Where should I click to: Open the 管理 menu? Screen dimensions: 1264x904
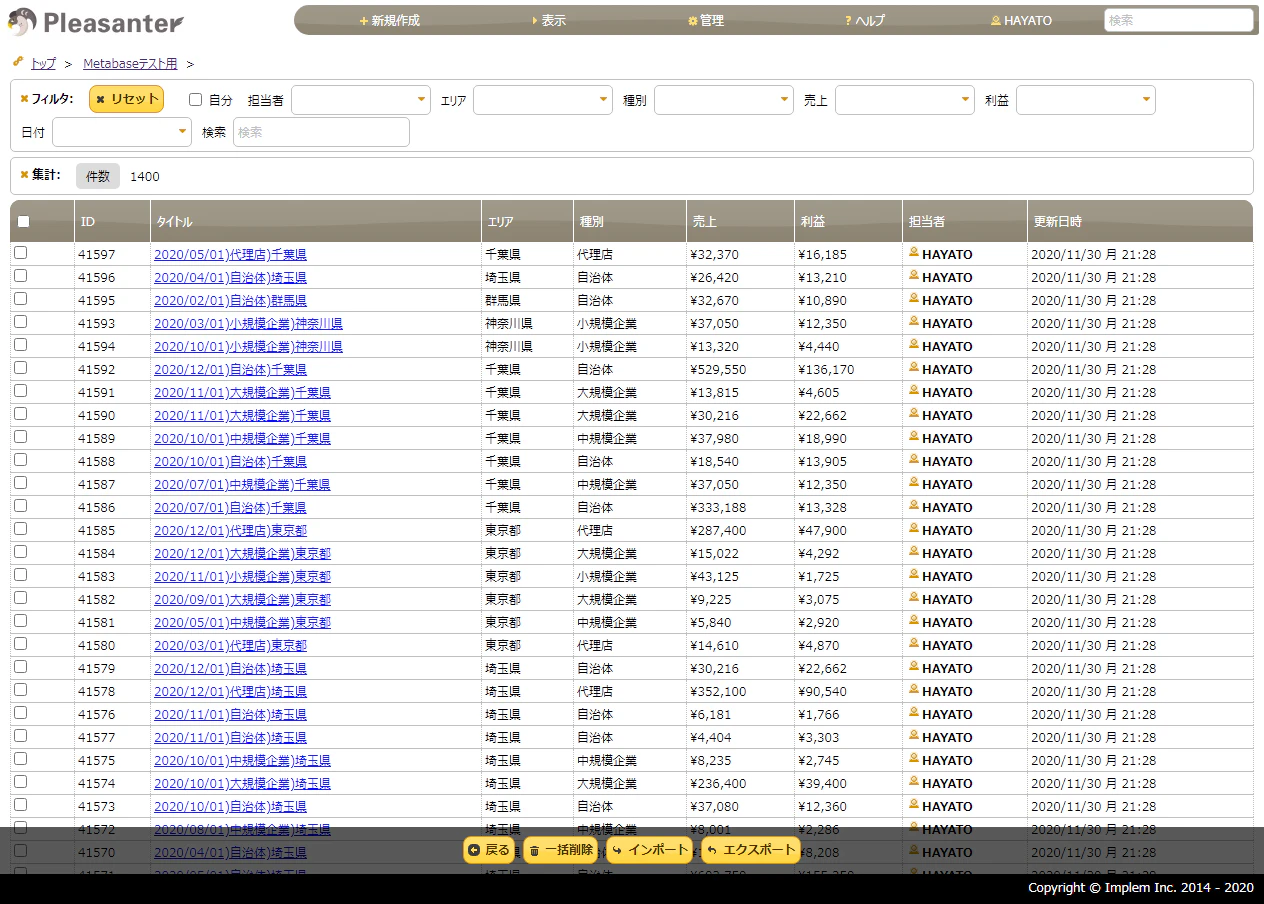tap(706, 20)
